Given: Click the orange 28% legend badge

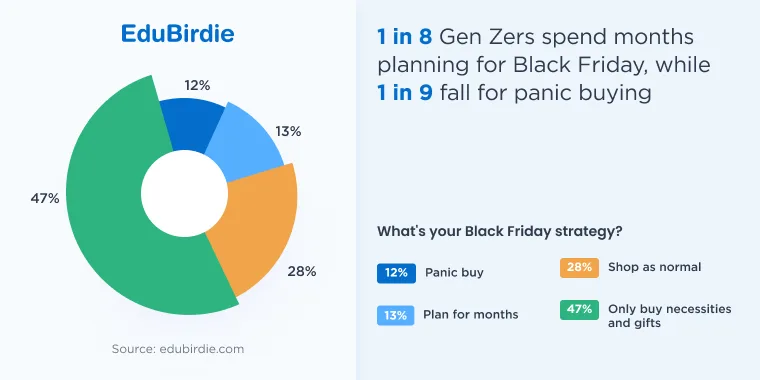Looking at the screenshot, I should pos(579,268).
